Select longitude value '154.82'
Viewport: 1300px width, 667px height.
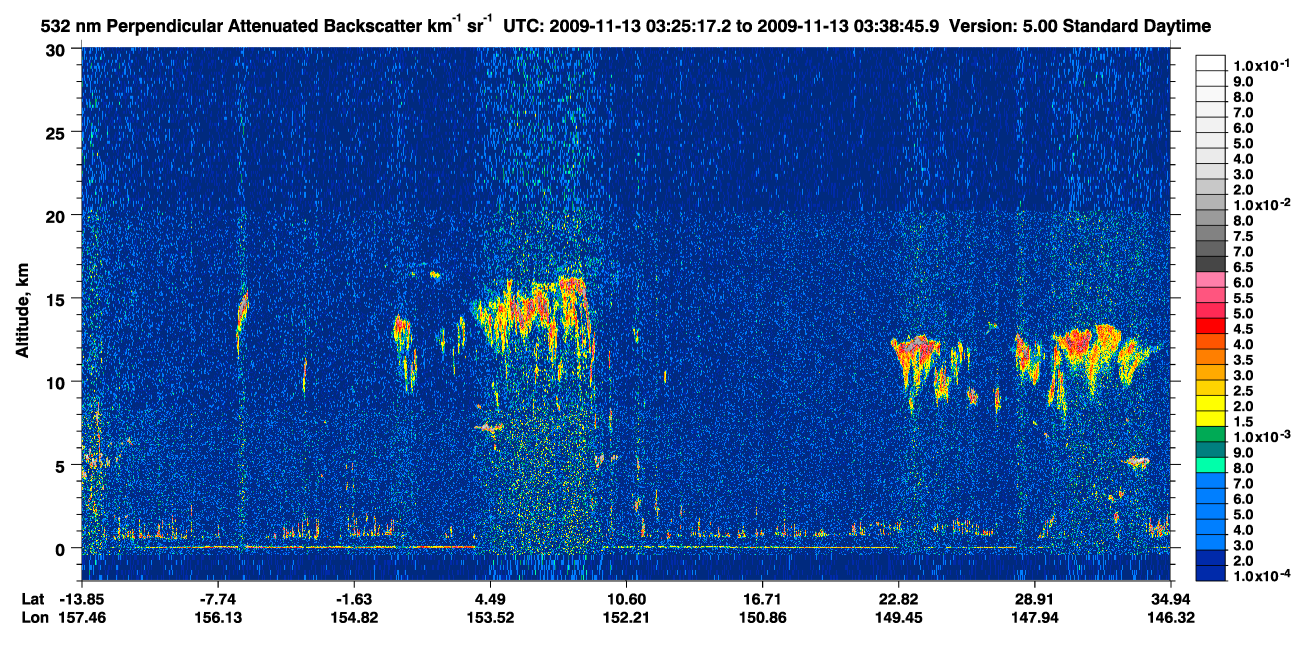tap(354, 618)
